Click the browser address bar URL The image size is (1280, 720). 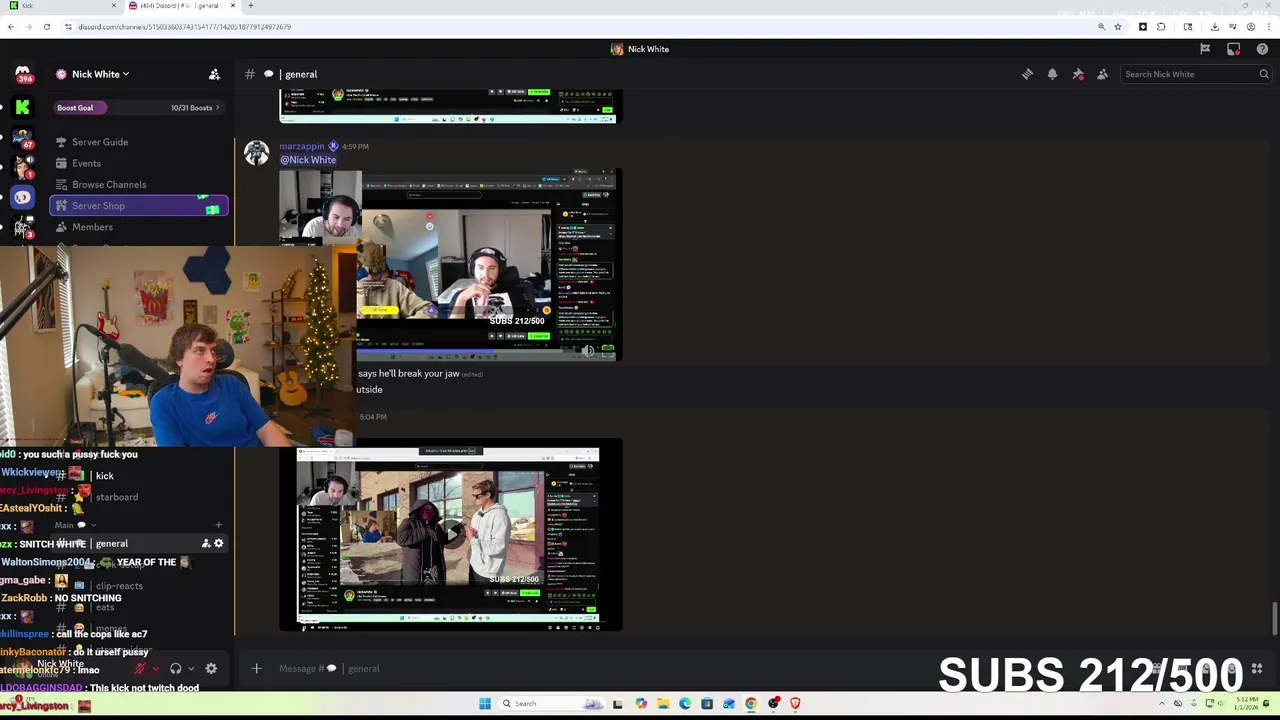click(x=184, y=27)
